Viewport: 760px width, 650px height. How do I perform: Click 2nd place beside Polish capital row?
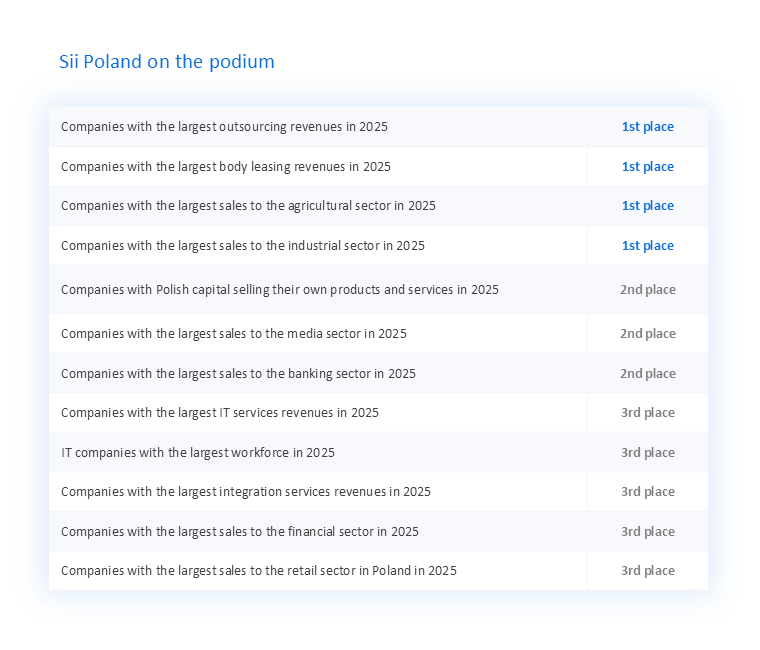click(648, 289)
